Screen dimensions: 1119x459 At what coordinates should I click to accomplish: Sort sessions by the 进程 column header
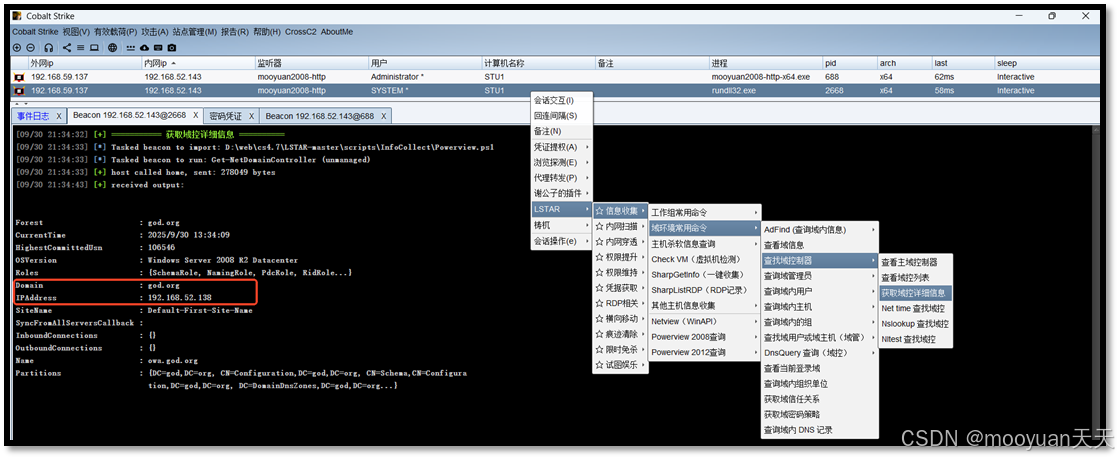pos(765,64)
